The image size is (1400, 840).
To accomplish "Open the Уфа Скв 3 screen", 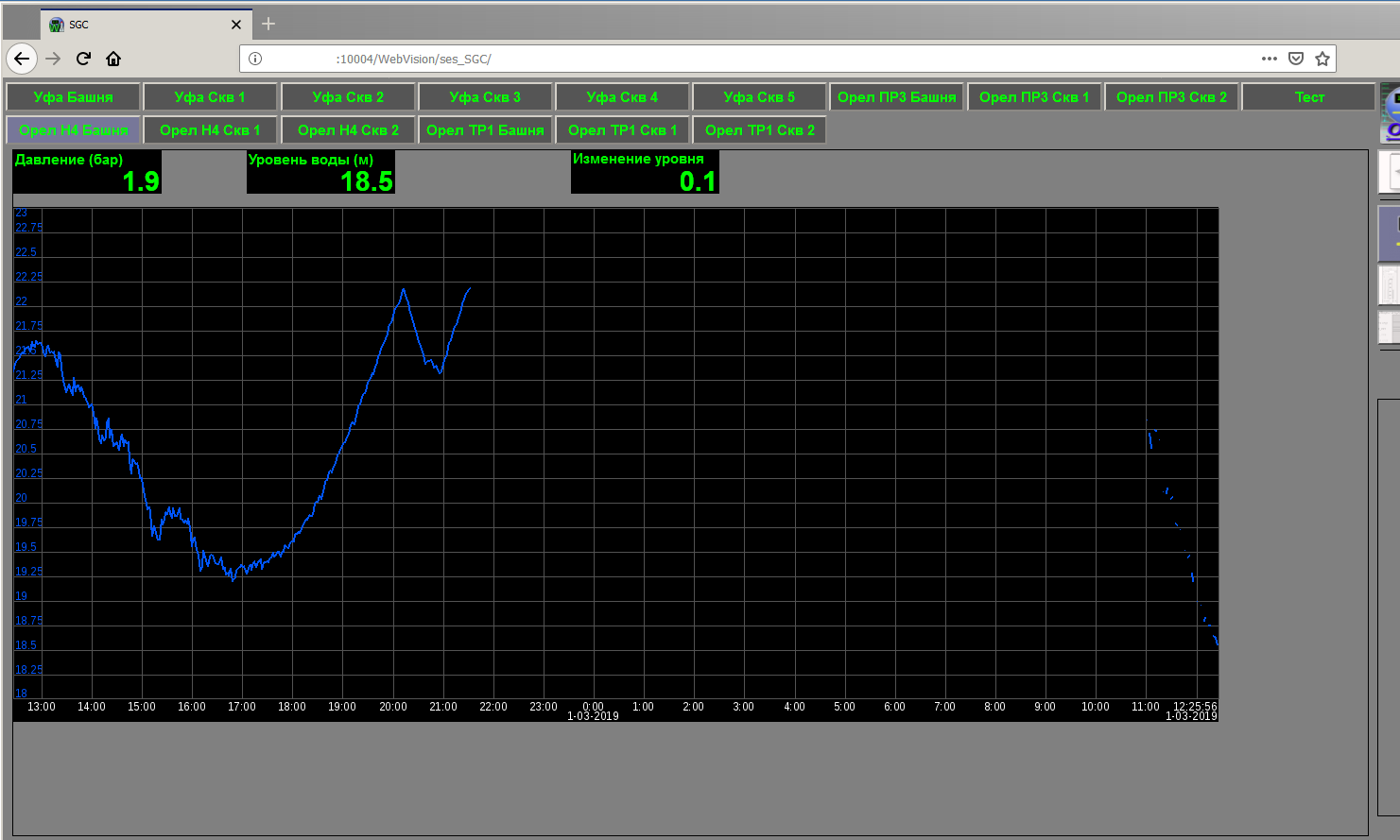I will tap(485, 97).
